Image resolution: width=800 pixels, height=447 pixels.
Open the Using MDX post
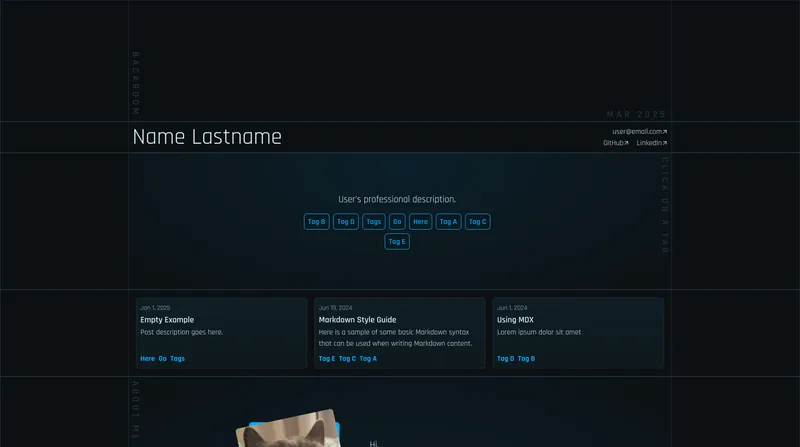515,320
